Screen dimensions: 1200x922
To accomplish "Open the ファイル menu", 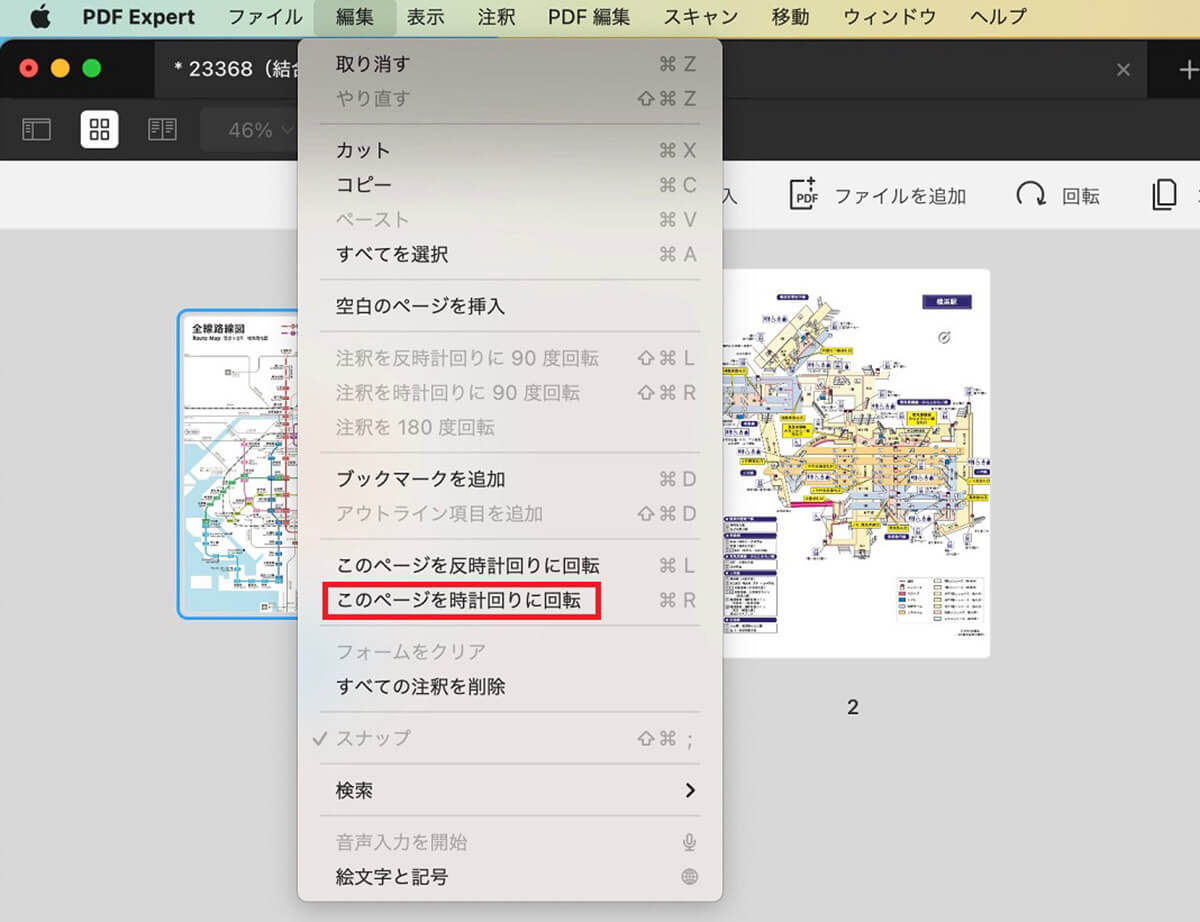I will coord(265,17).
